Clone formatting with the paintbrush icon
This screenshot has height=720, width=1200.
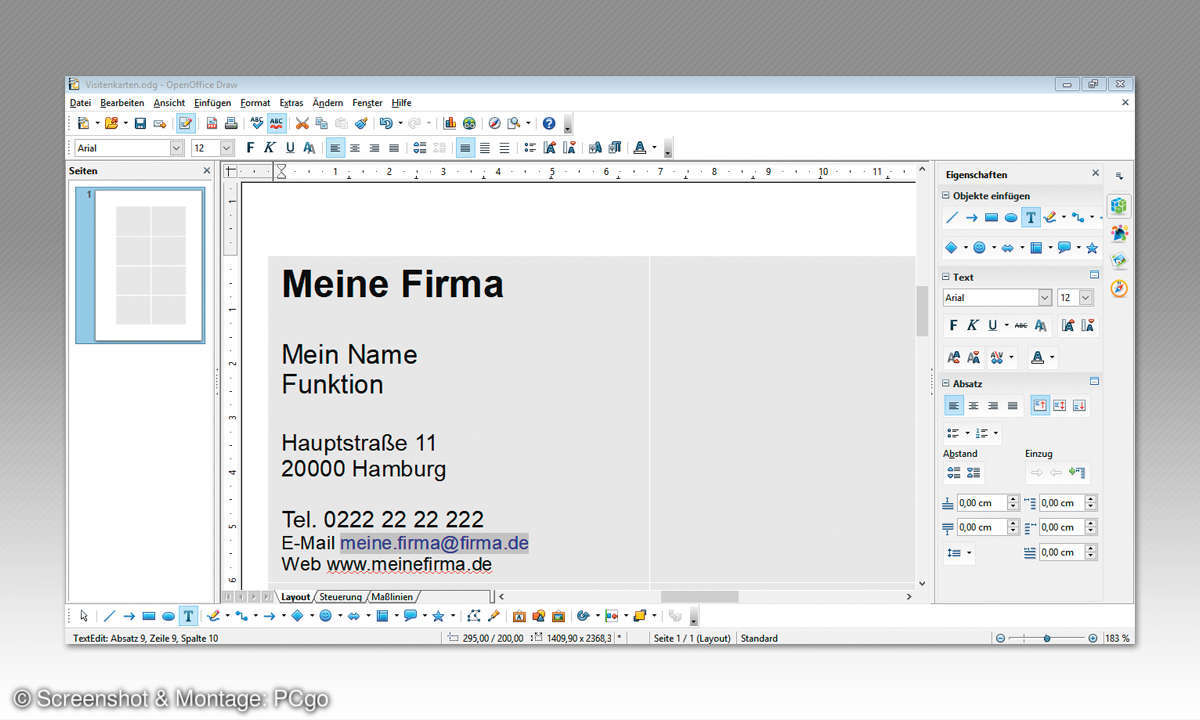pos(361,123)
